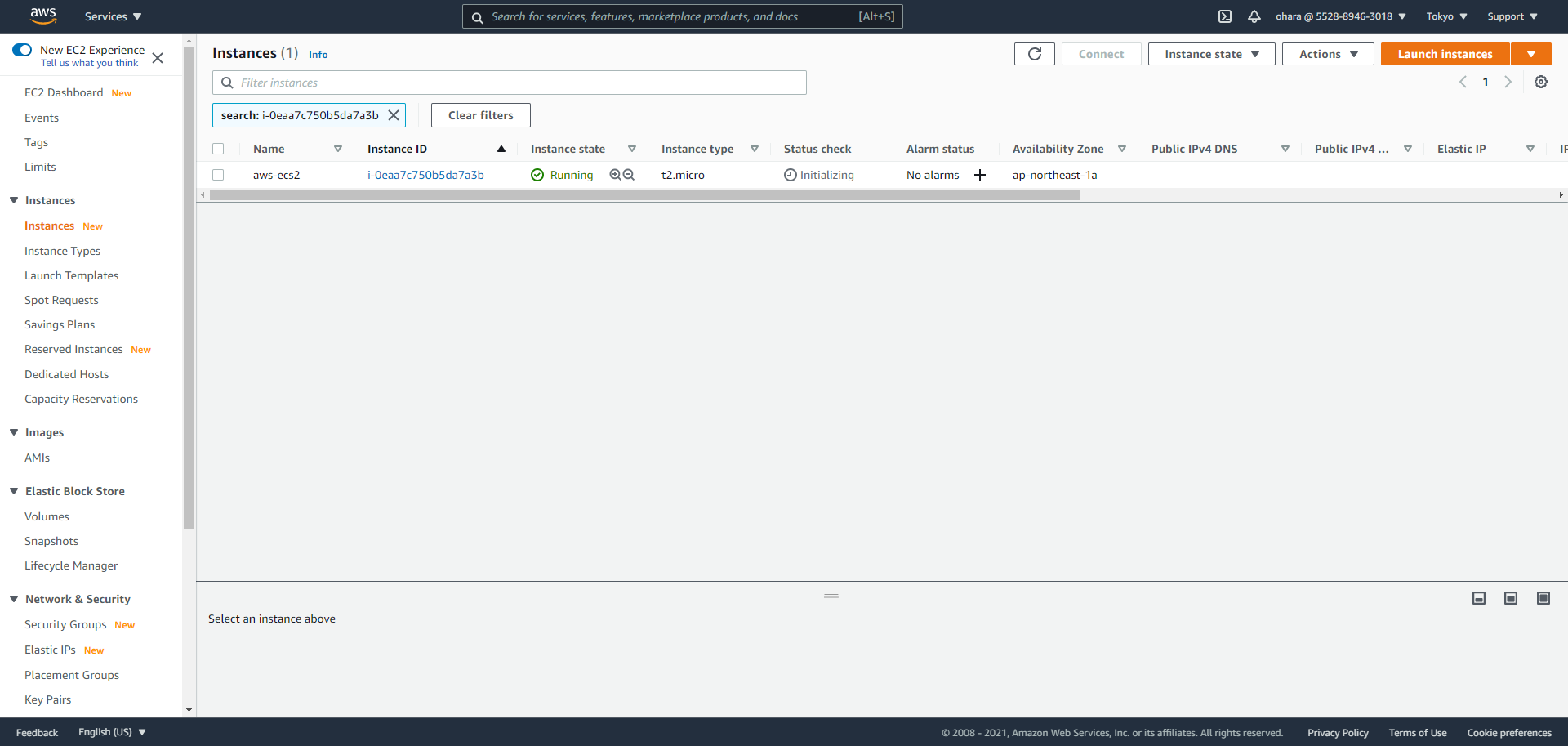Open Security Groups in sidebar
The image size is (1568, 746).
pyautogui.click(x=65, y=624)
